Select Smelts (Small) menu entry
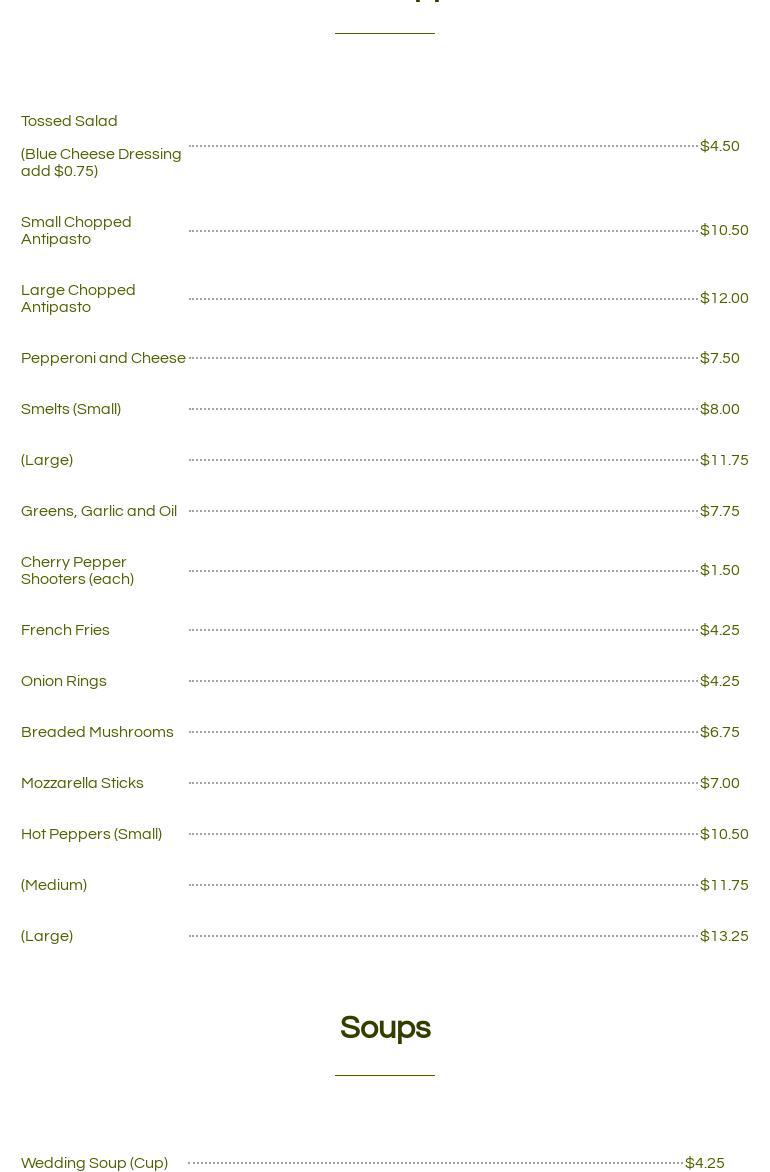 point(71,409)
